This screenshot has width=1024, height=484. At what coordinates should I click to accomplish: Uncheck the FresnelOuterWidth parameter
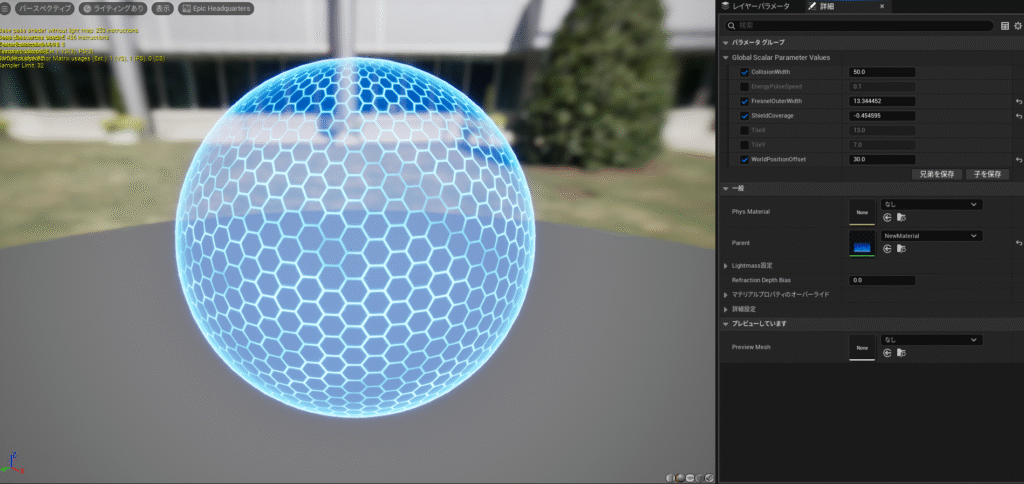[744, 102]
